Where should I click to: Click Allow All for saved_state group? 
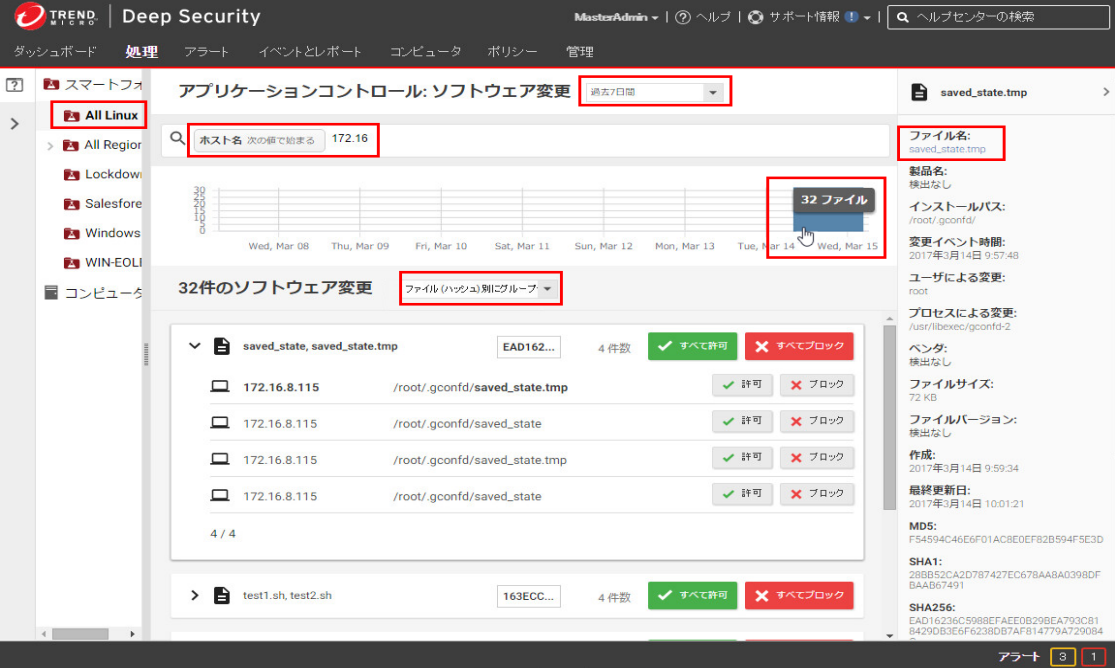click(692, 346)
